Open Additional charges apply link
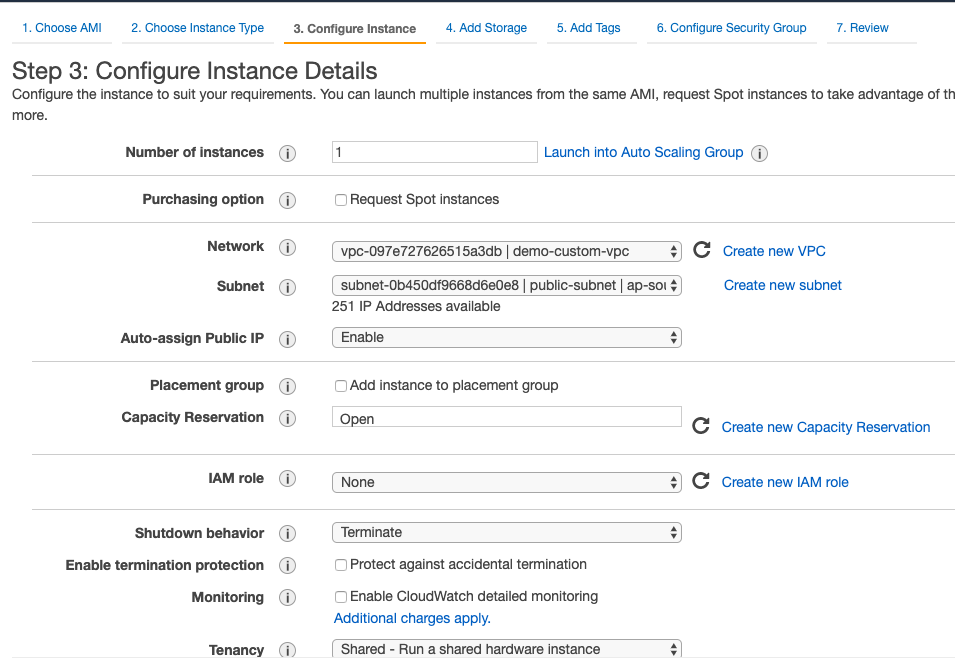Screen dimensions: 955x667 pyautogui.click(x=412, y=618)
